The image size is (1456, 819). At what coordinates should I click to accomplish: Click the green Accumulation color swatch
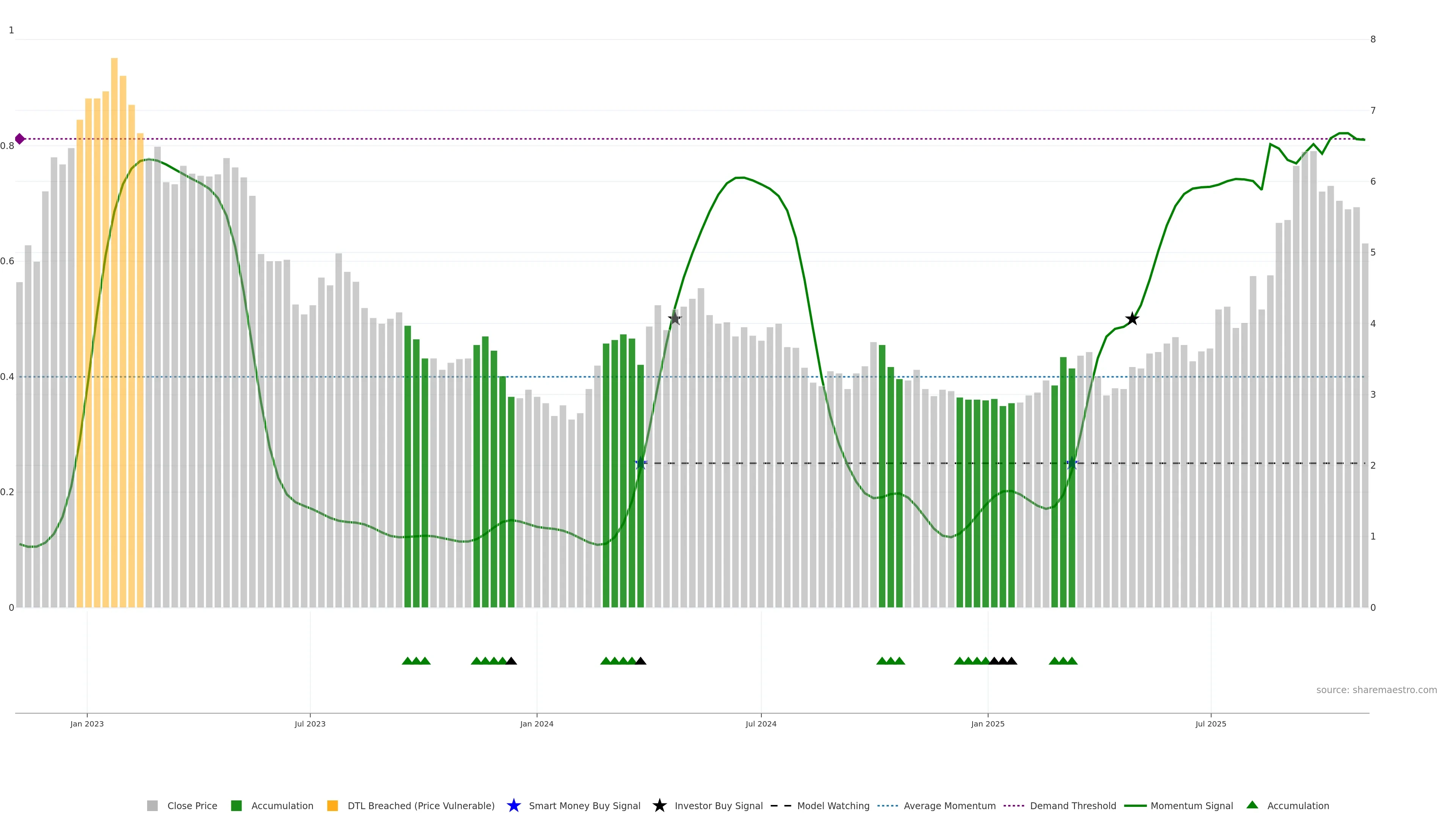[236, 806]
